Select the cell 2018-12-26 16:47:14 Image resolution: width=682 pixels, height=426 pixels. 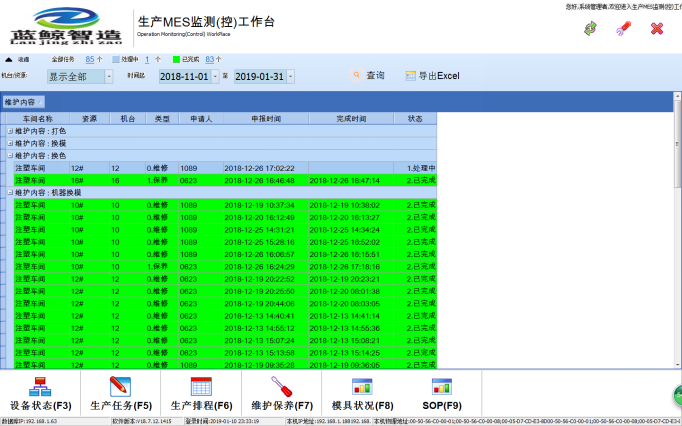coord(351,180)
